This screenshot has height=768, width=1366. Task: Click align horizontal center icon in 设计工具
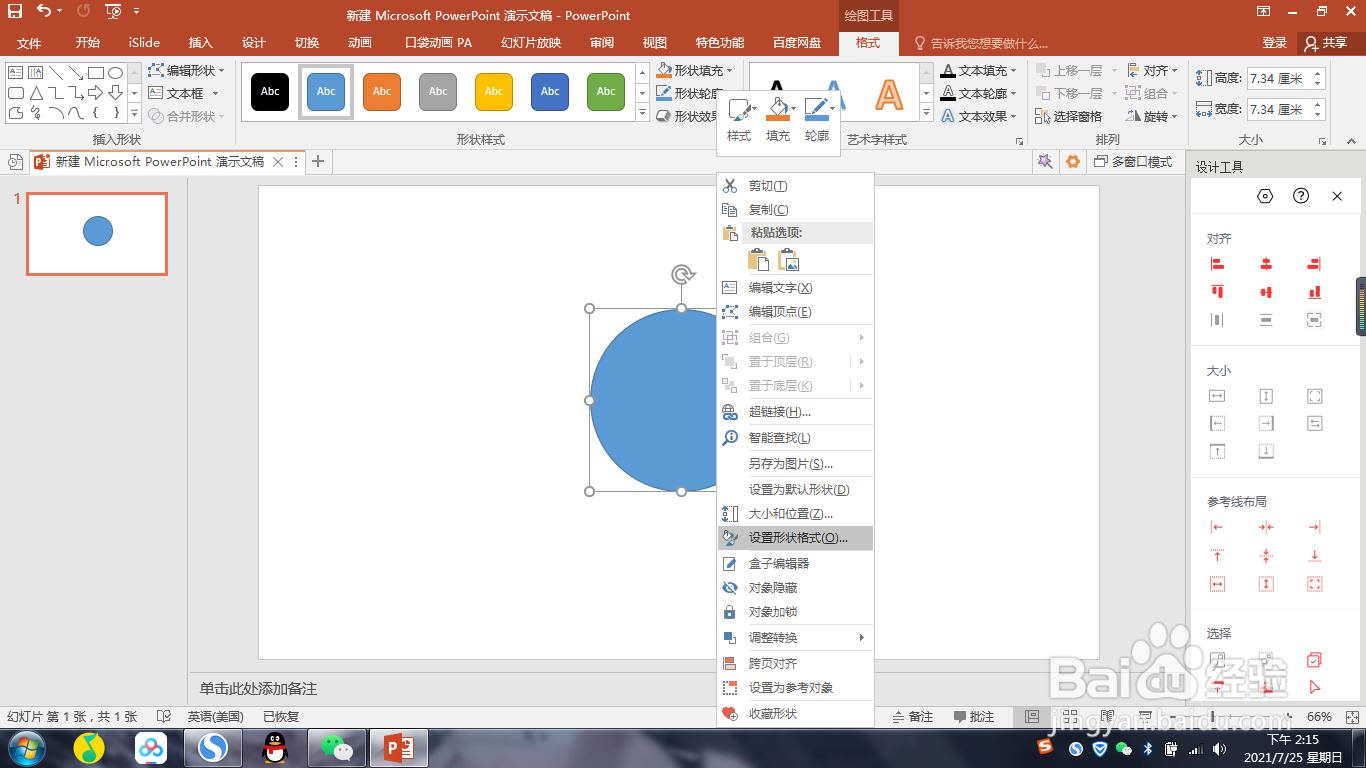click(1266, 264)
